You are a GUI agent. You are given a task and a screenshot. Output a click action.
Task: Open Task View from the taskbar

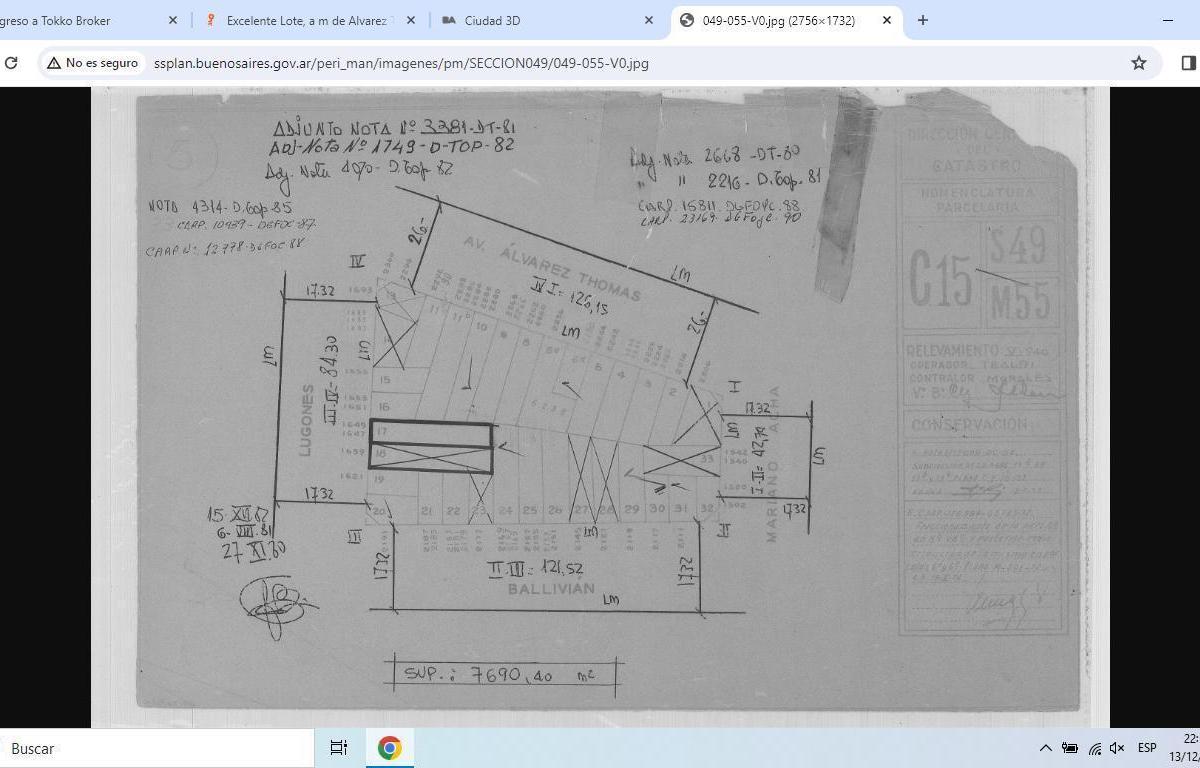pos(338,748)
